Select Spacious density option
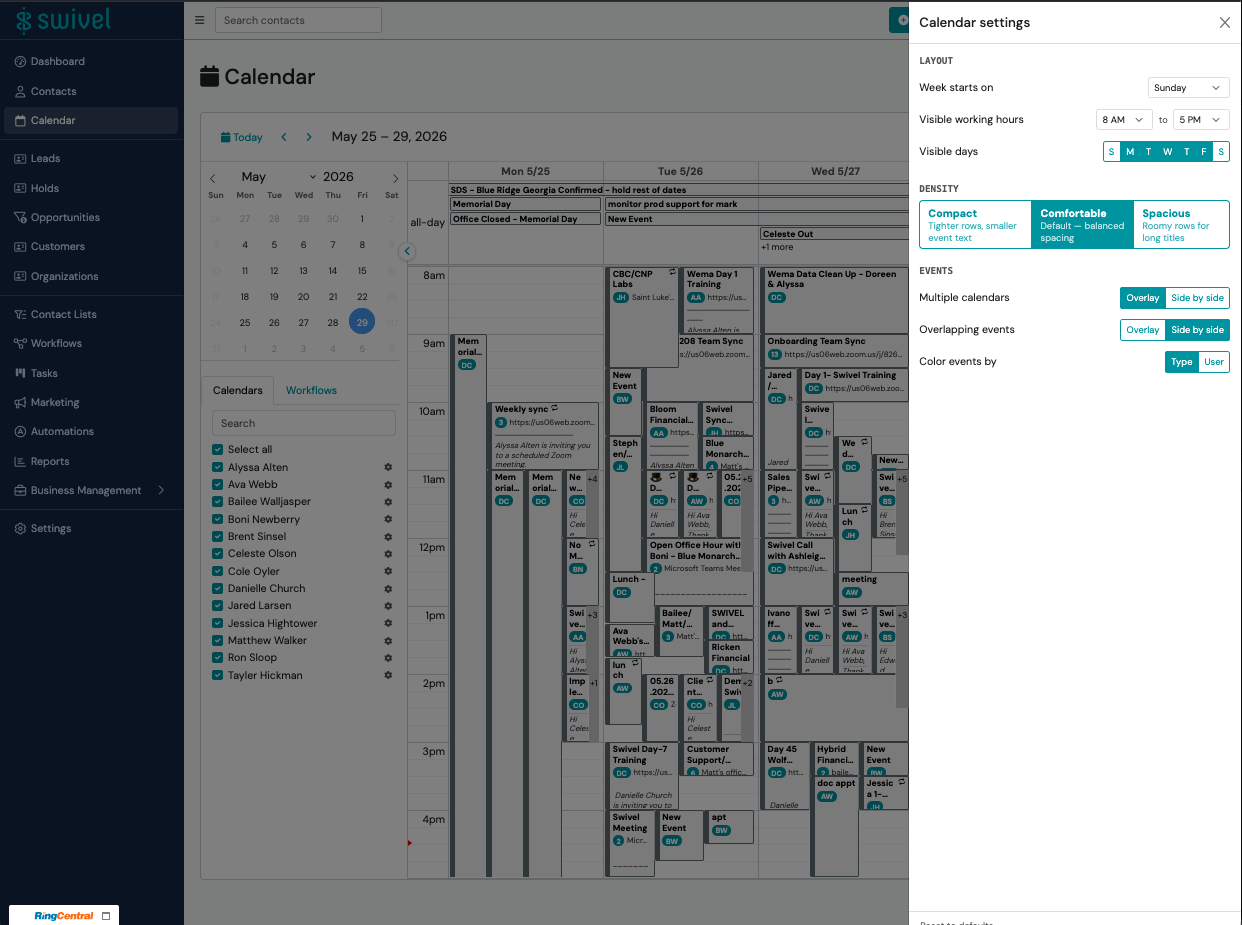Image resolution: width=1242 pixels, height=925 pixels. tap(1181, 225)
